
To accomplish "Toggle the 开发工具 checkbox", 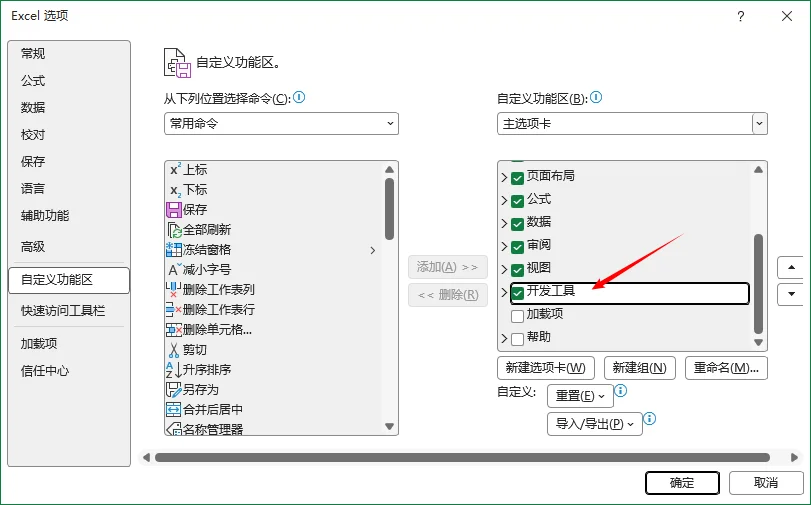I will pos(517,293).
